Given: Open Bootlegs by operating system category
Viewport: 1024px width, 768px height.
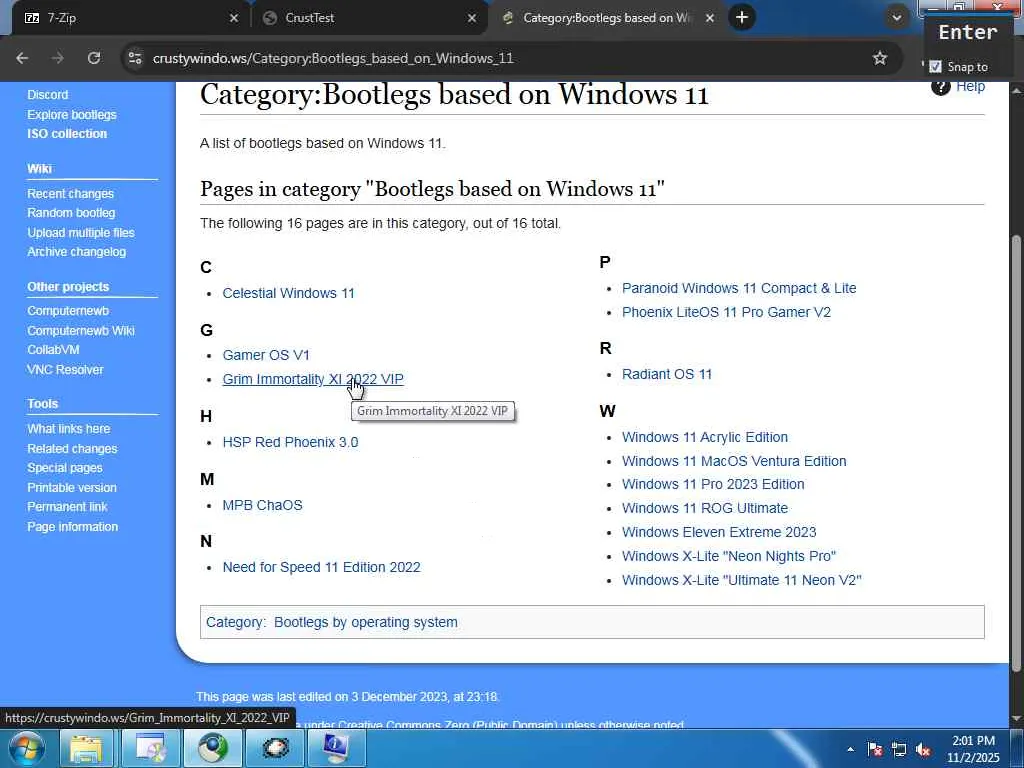Looking at the screenshot, I should (366, 622).
